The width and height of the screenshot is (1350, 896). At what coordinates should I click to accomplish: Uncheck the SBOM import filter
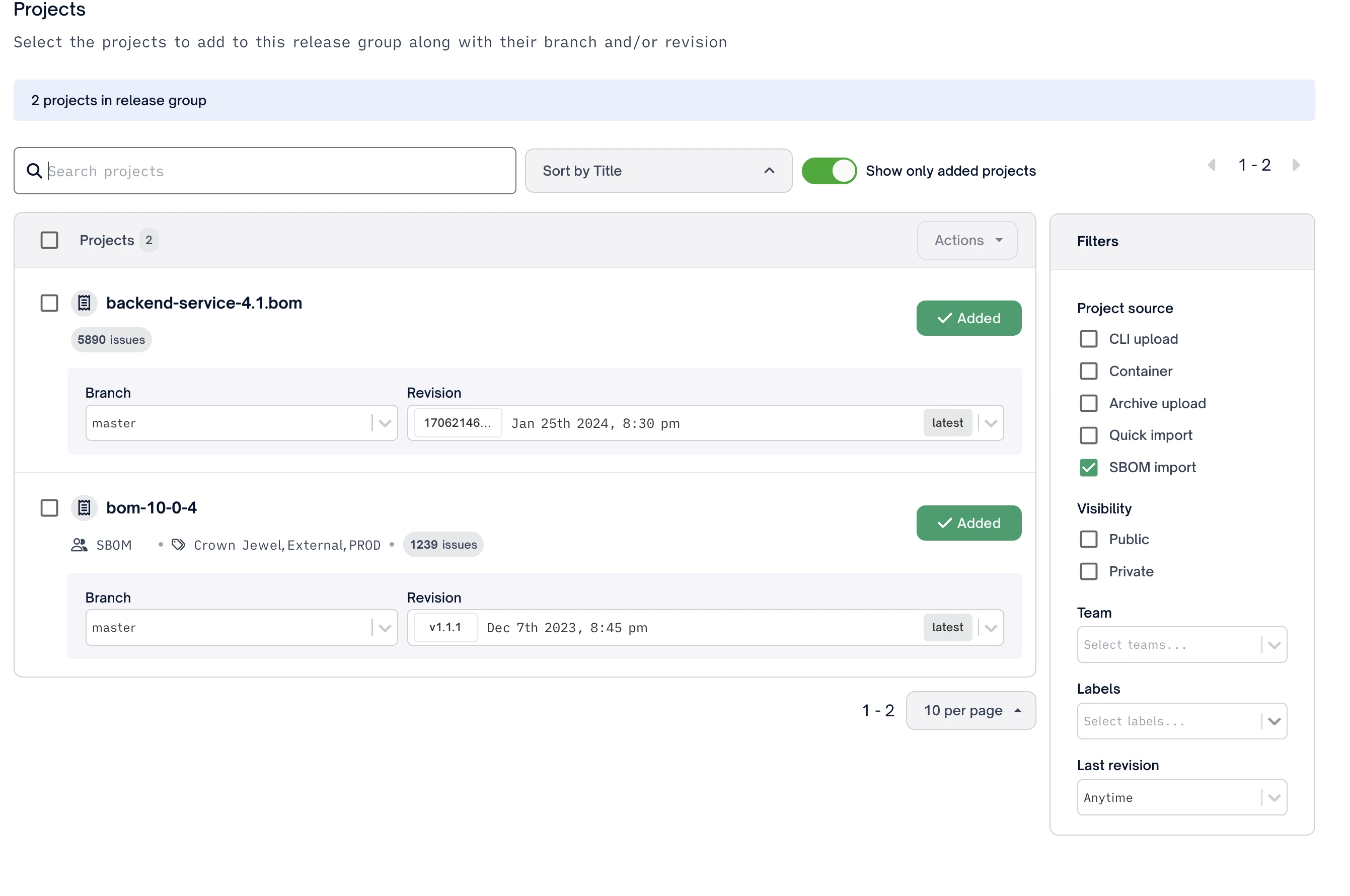pos(1088,467)
